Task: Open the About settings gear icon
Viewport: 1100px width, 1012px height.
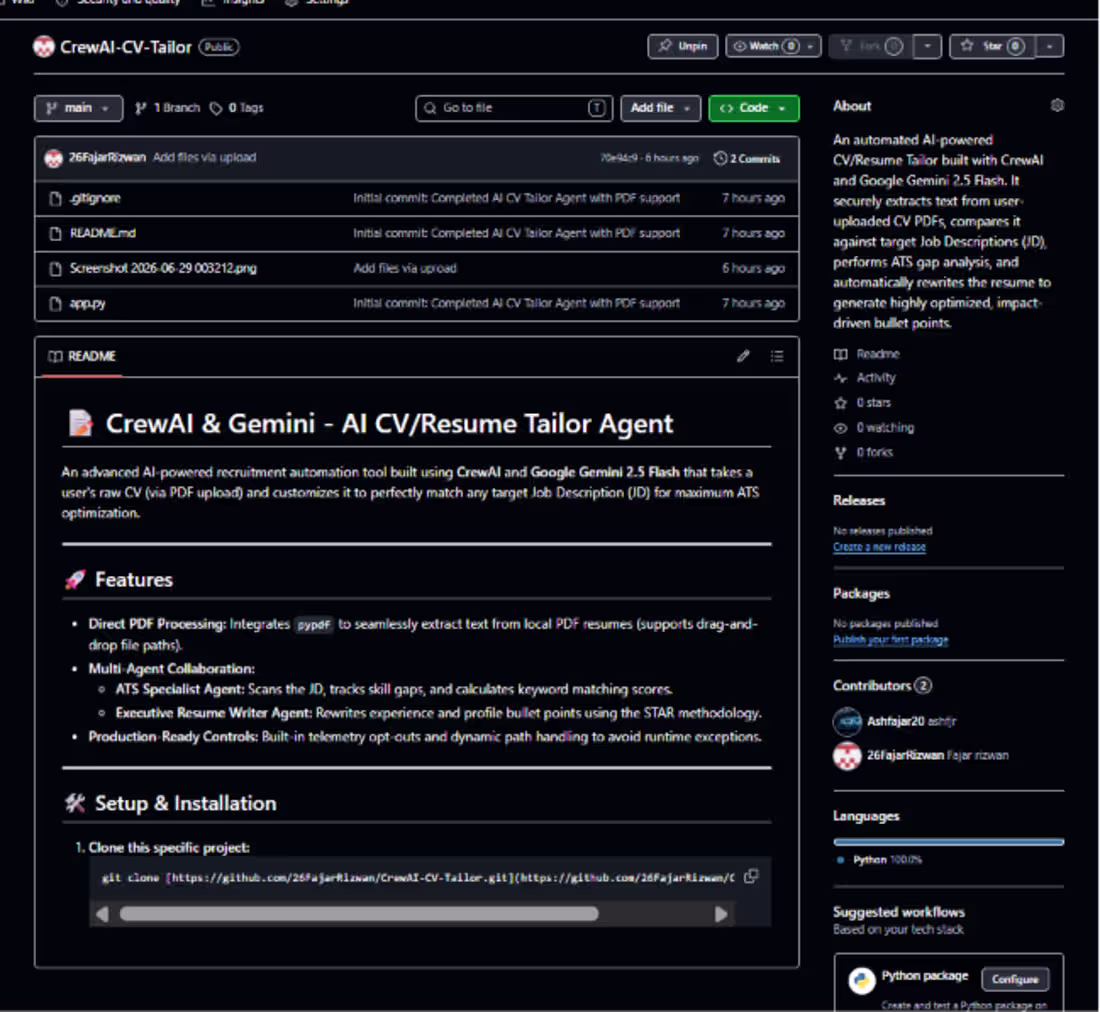Action: click(1057, 105)
